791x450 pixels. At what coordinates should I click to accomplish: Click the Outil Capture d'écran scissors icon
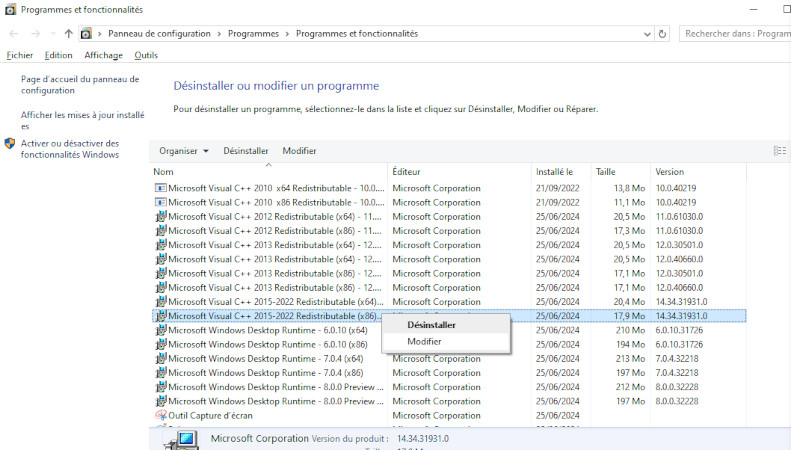click(160, 416)
